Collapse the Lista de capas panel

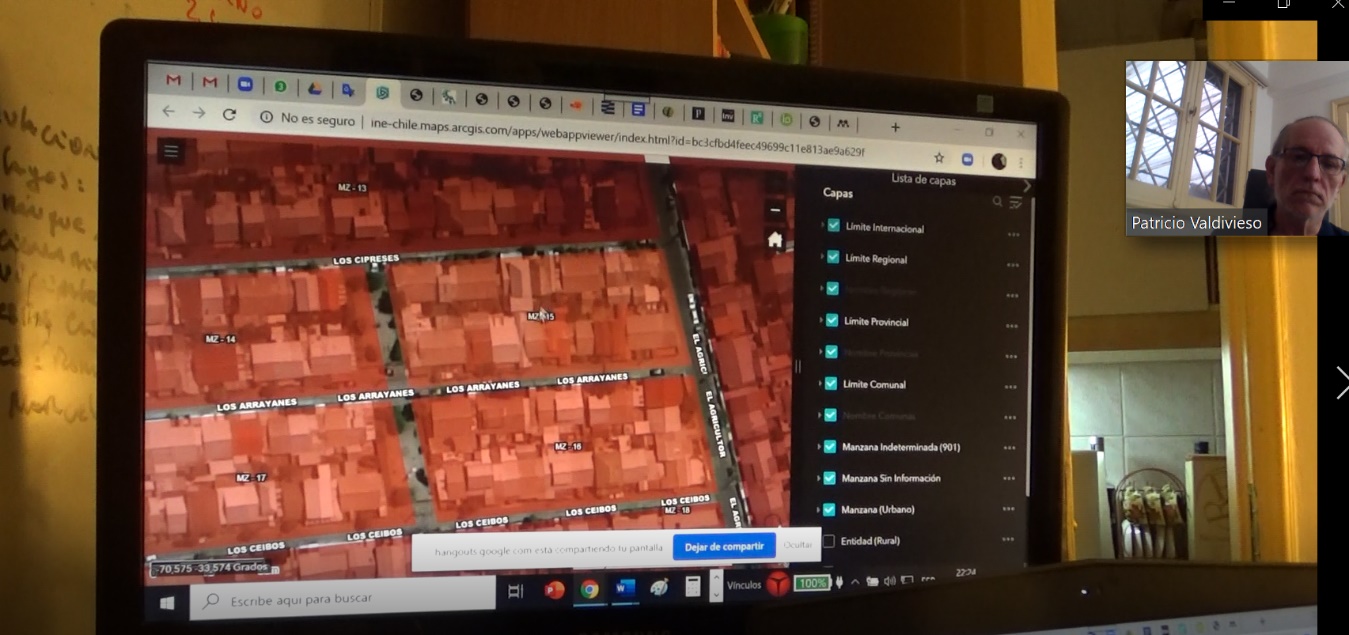click(1027, 186)
